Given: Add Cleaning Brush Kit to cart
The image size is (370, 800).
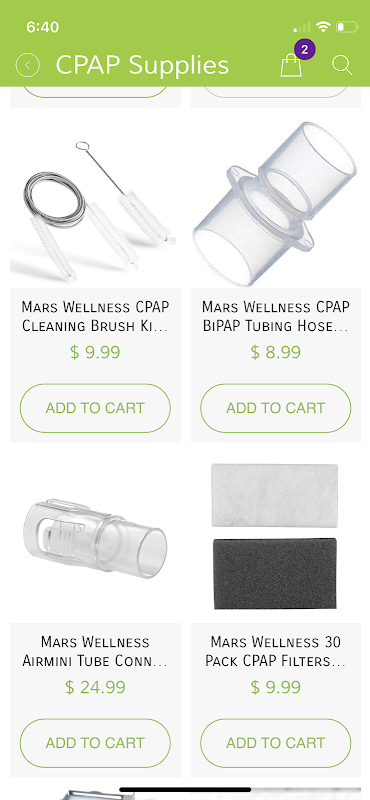Looking at the screenshot, I should click(x=95, y=408).
